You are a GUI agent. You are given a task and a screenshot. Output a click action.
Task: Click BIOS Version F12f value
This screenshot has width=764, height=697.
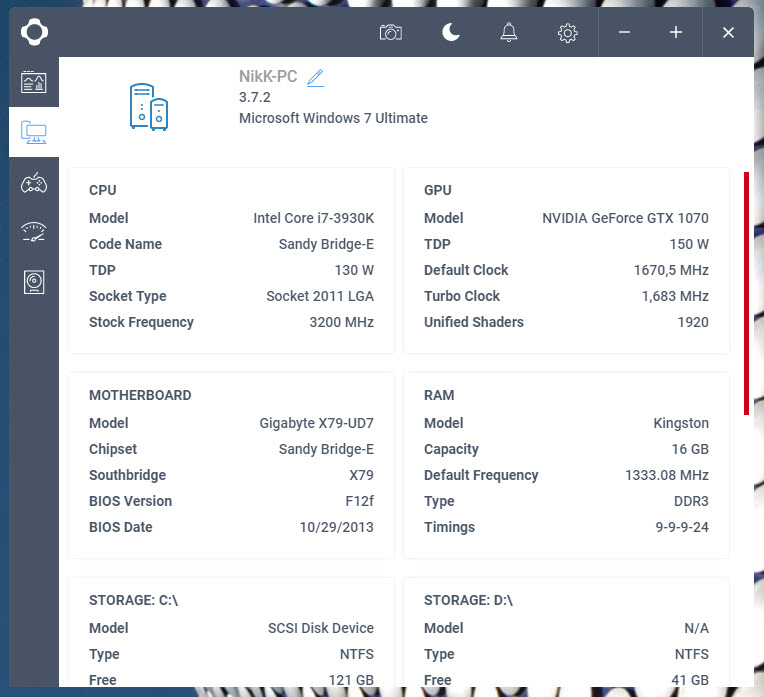(359, 501)
